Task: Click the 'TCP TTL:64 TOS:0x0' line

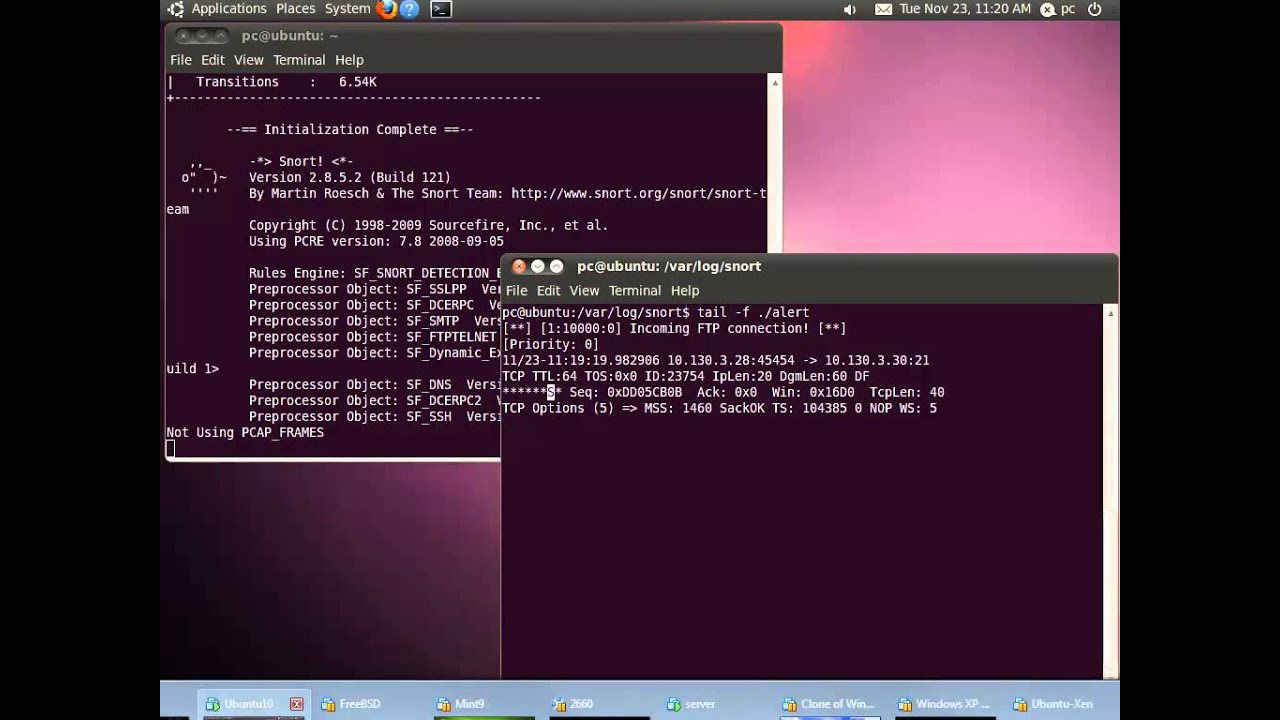Action: (x=685, y=377)
